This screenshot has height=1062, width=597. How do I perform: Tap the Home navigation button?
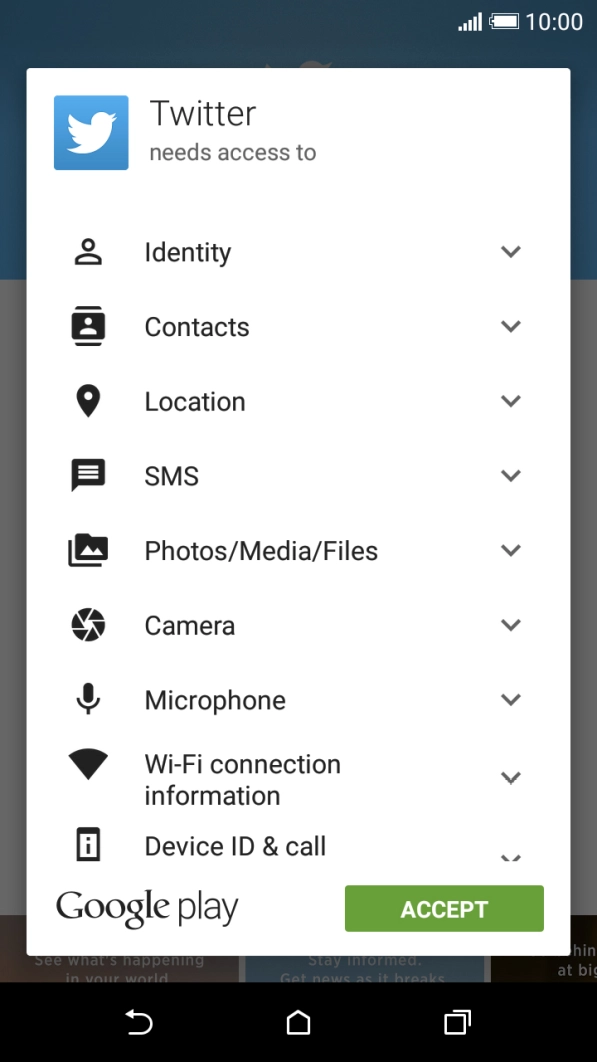(298, 1023)
